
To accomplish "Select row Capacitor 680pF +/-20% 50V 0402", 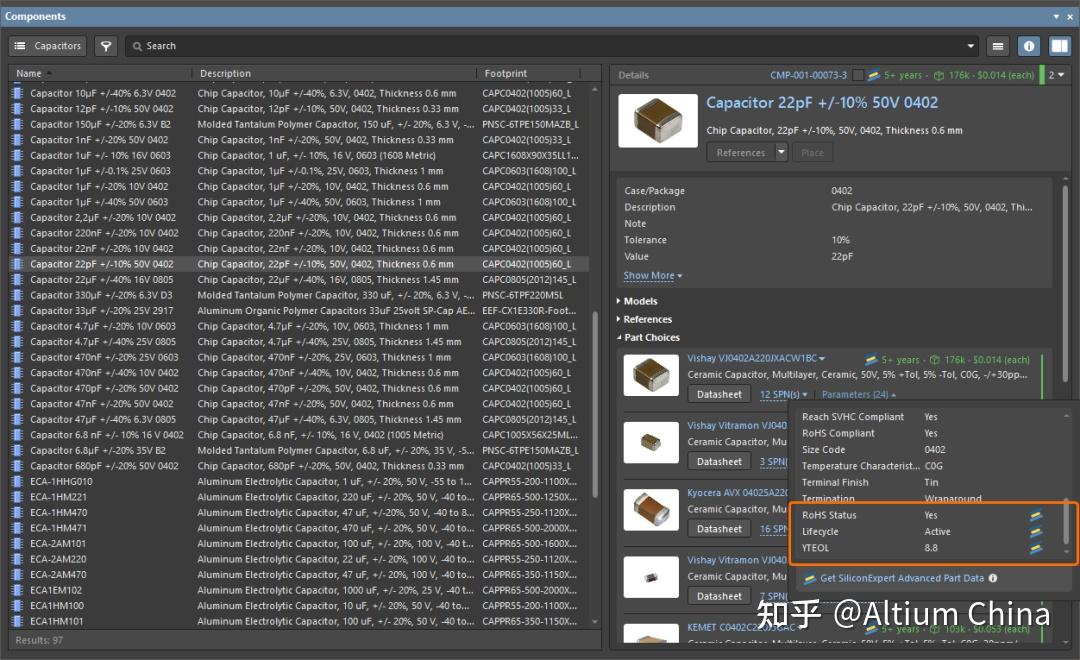I will pyautogui.click(x=299, y=466).
